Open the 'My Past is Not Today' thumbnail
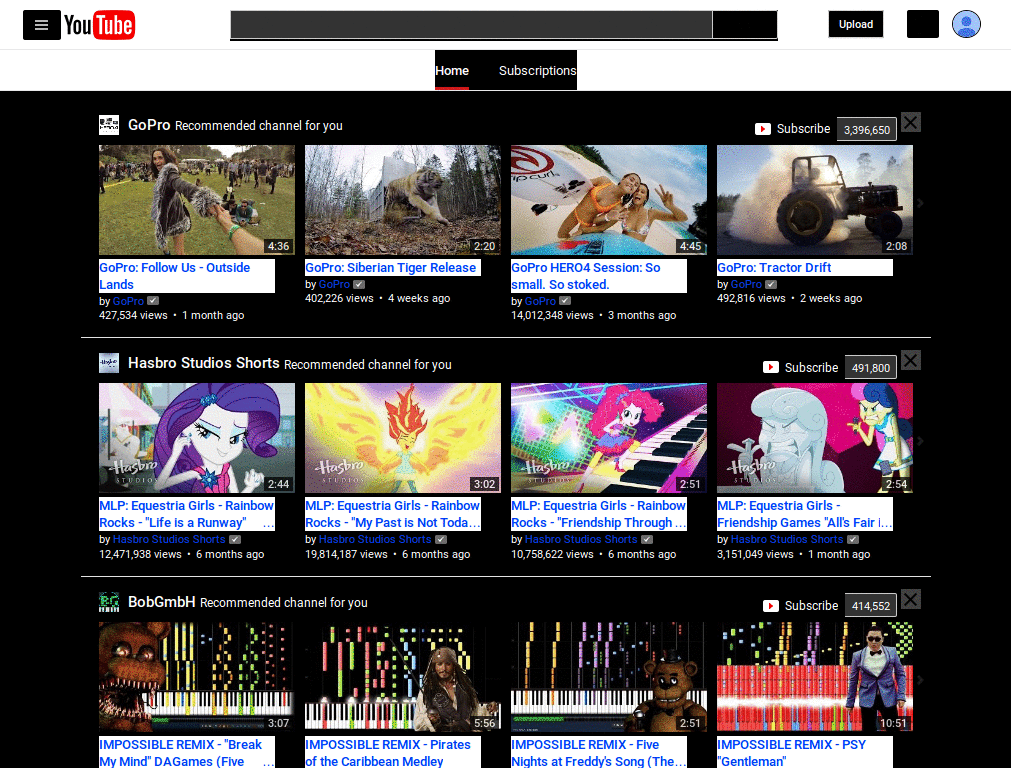This screenshot has width=1024, height=768. (x=403, y=438)
